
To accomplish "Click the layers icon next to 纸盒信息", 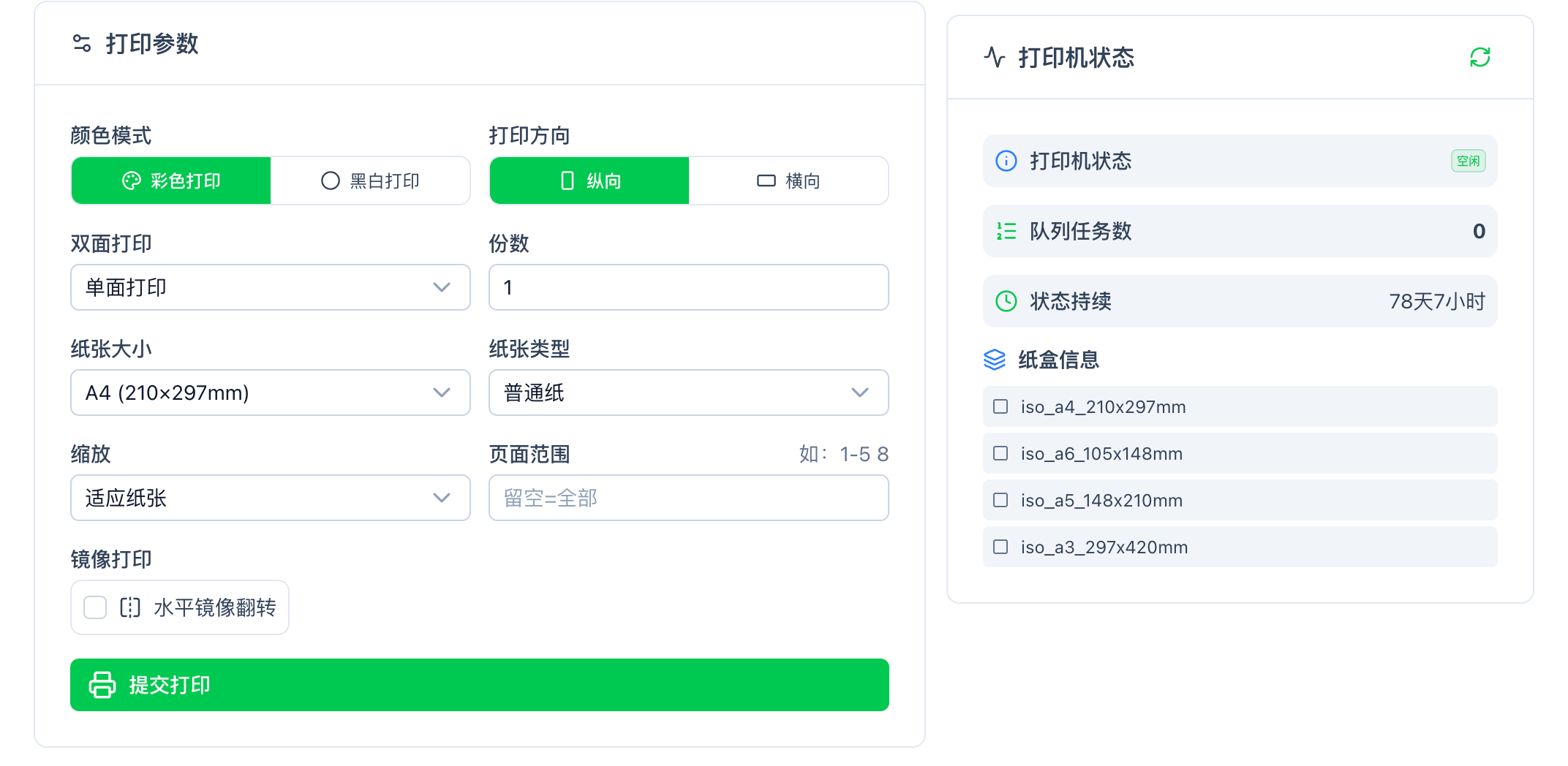I will [x=994, y=360].
